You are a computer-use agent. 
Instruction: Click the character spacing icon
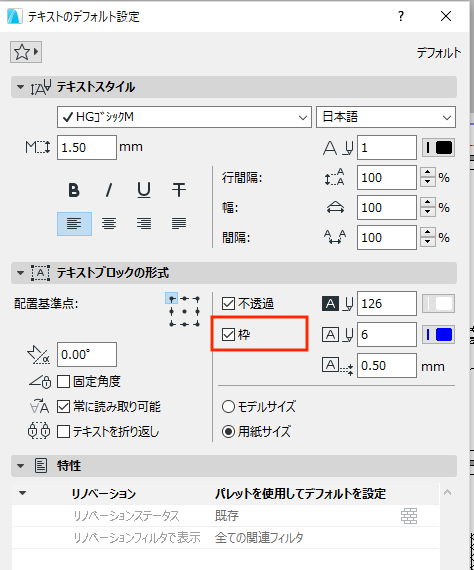pyautogui.click(x=335, y=237)
